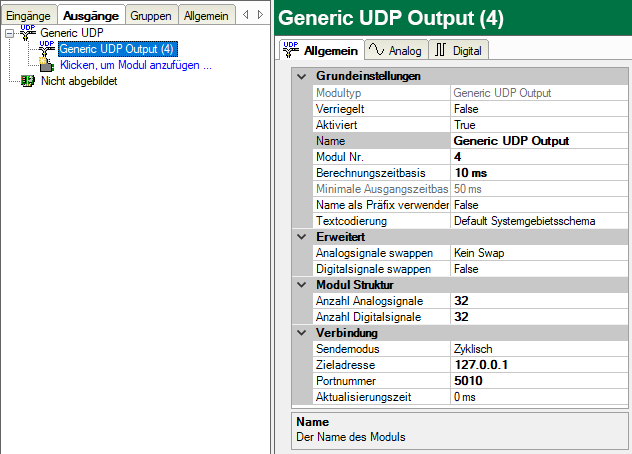Toggle the Digitalsignale swappen value
This screenshot has height=454, width=632.
pos(539,269)
